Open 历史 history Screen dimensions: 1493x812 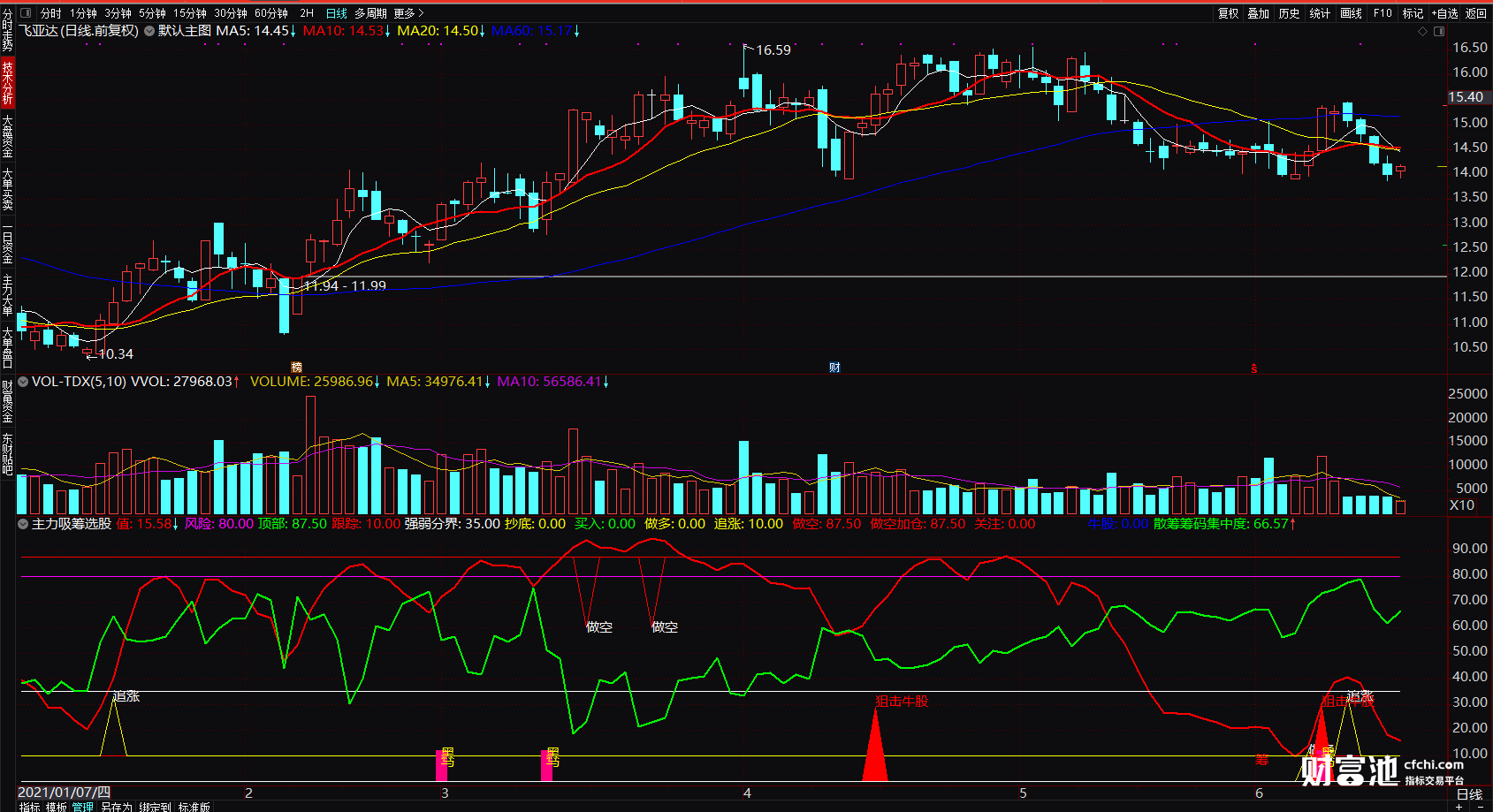pos(1290,13)
